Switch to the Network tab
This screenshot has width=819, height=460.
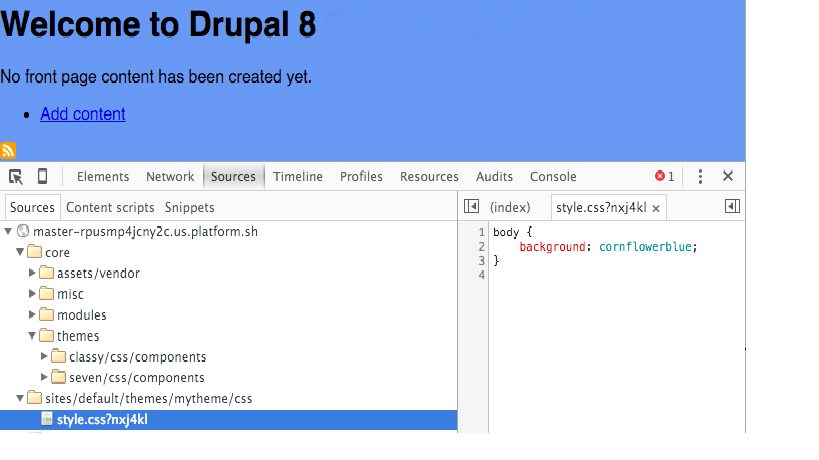[x=170, y=177]
